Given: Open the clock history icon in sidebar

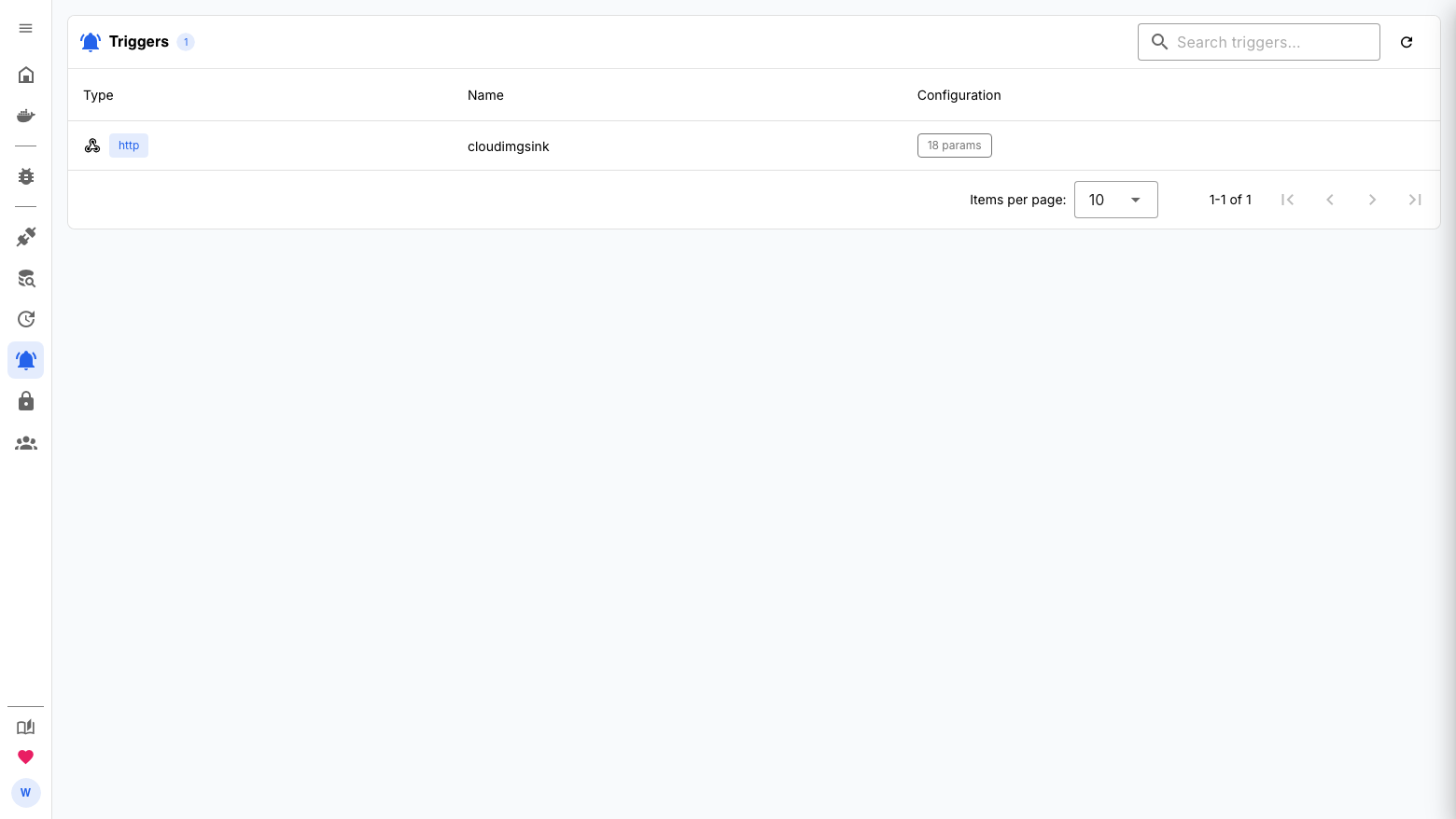Looking at the screenshot, I should [26, 319].
